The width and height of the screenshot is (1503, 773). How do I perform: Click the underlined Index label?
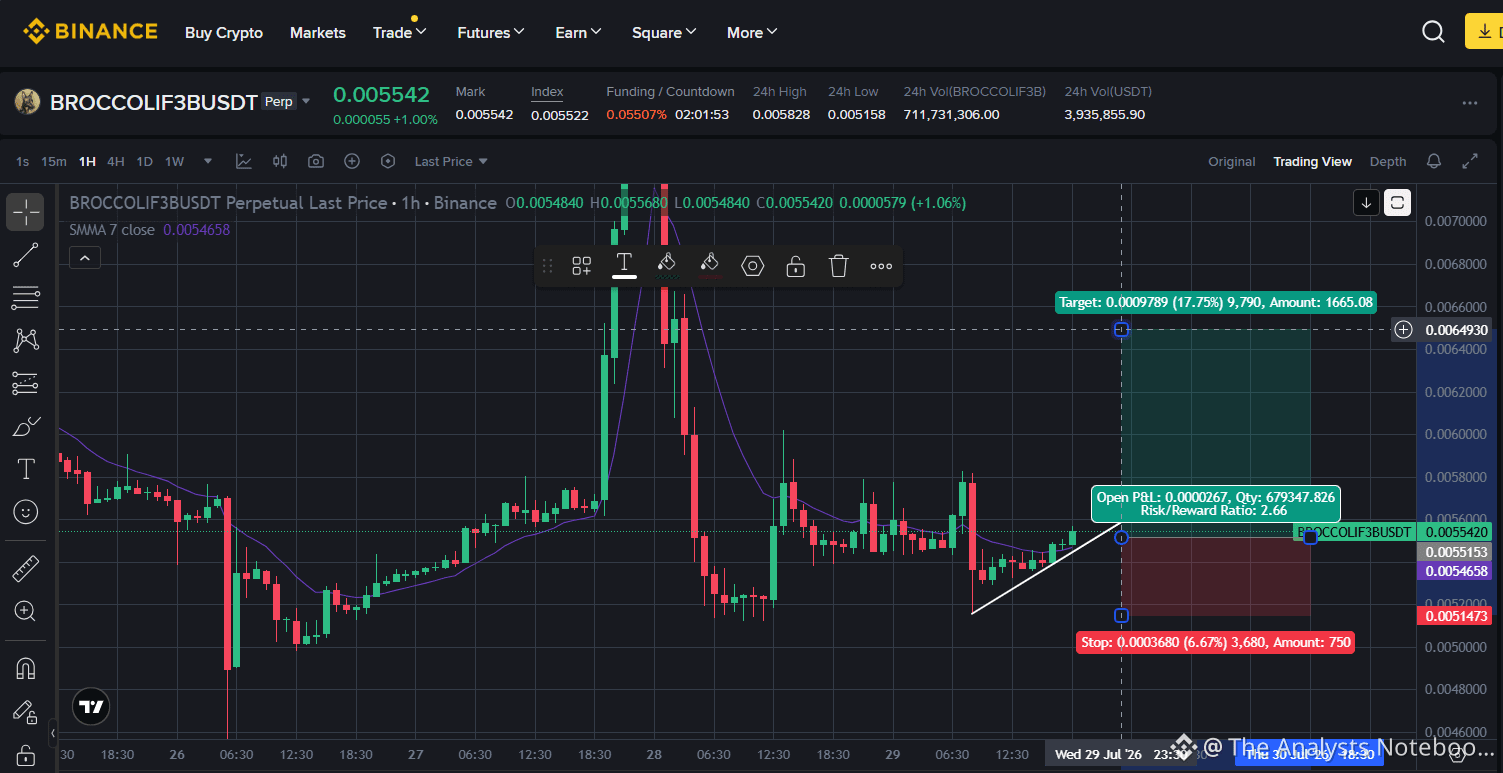tap(547, 91)
